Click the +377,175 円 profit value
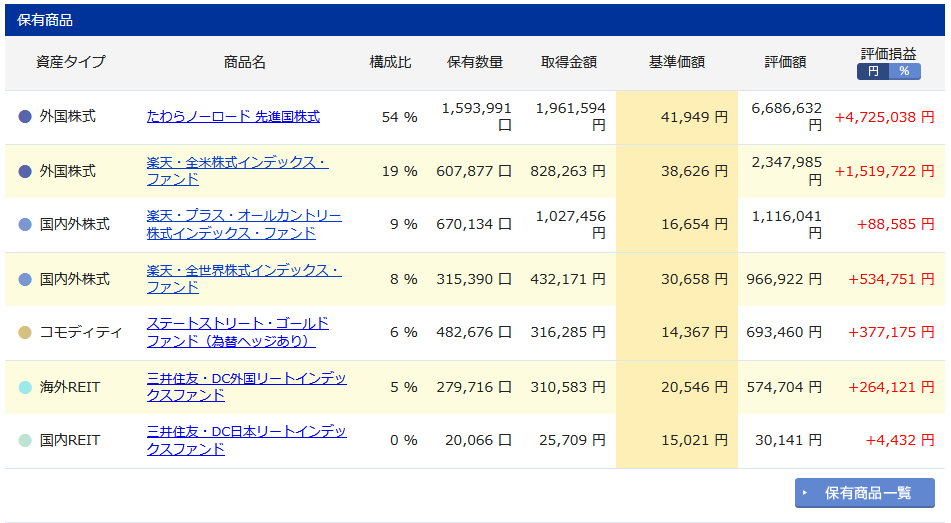Viewport: 951px width, 523px height. click(x=891, y=332)
